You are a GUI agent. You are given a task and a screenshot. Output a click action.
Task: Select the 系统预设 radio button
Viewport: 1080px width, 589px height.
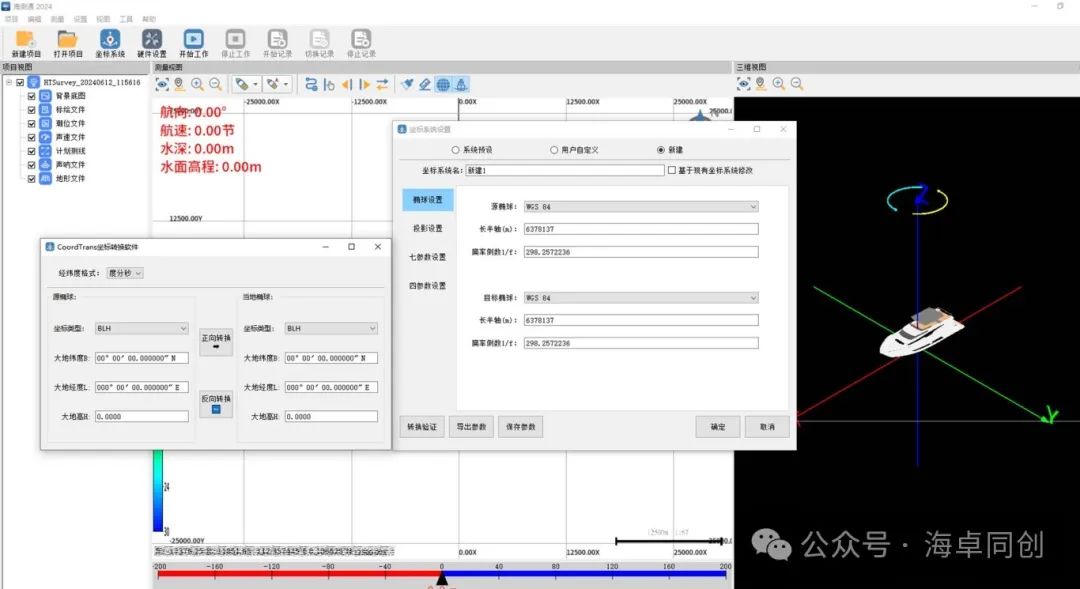point(456,150)
